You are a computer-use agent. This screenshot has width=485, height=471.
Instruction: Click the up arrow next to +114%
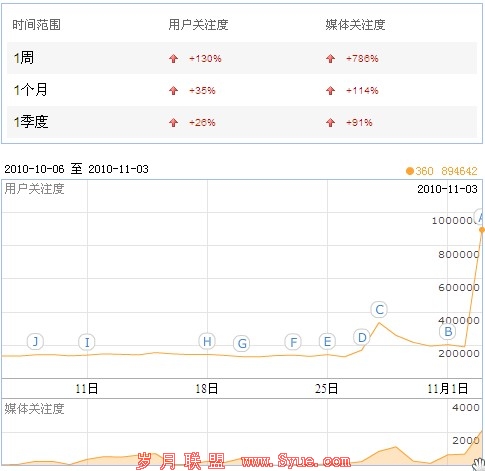(330, 91)
